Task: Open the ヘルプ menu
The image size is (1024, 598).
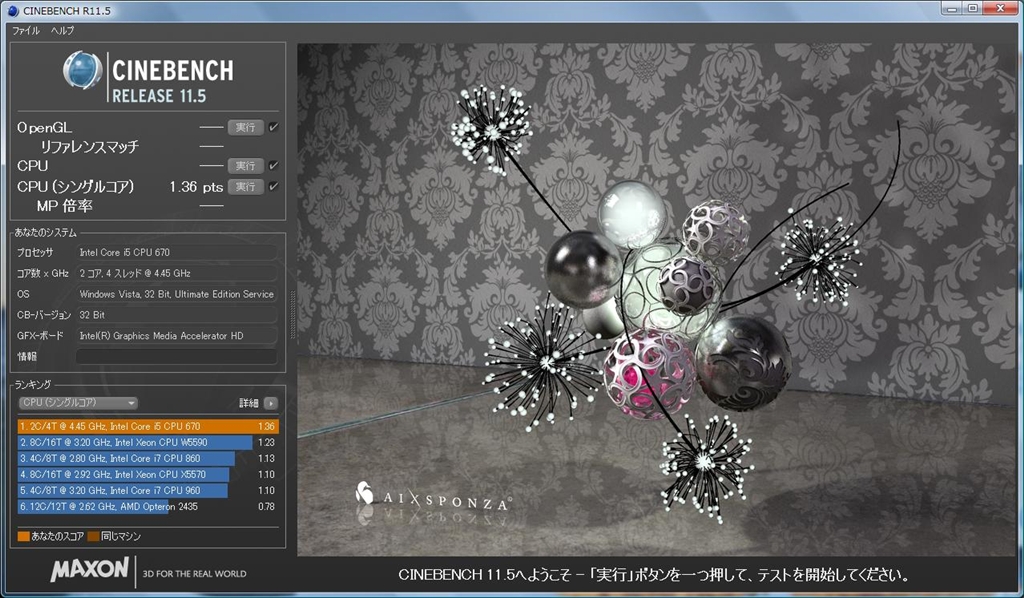Action: [63, 31]
